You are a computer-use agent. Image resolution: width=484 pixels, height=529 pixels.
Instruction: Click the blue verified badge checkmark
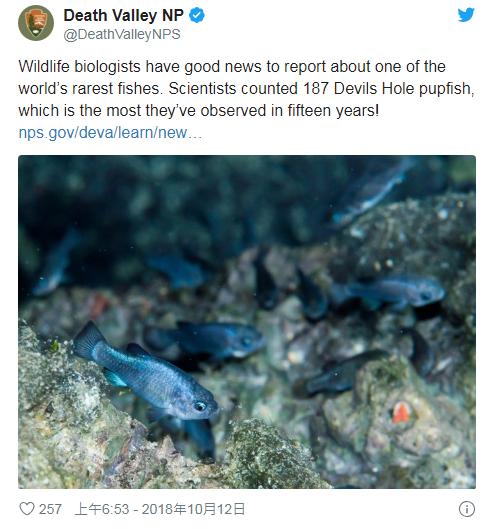coord(197,16)
